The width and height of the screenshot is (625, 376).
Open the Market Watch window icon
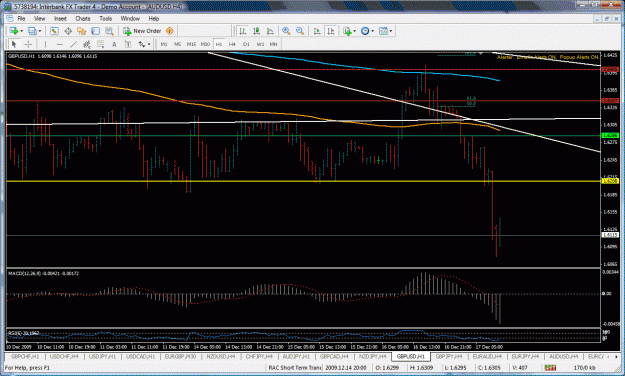click(x=54, y=31)
